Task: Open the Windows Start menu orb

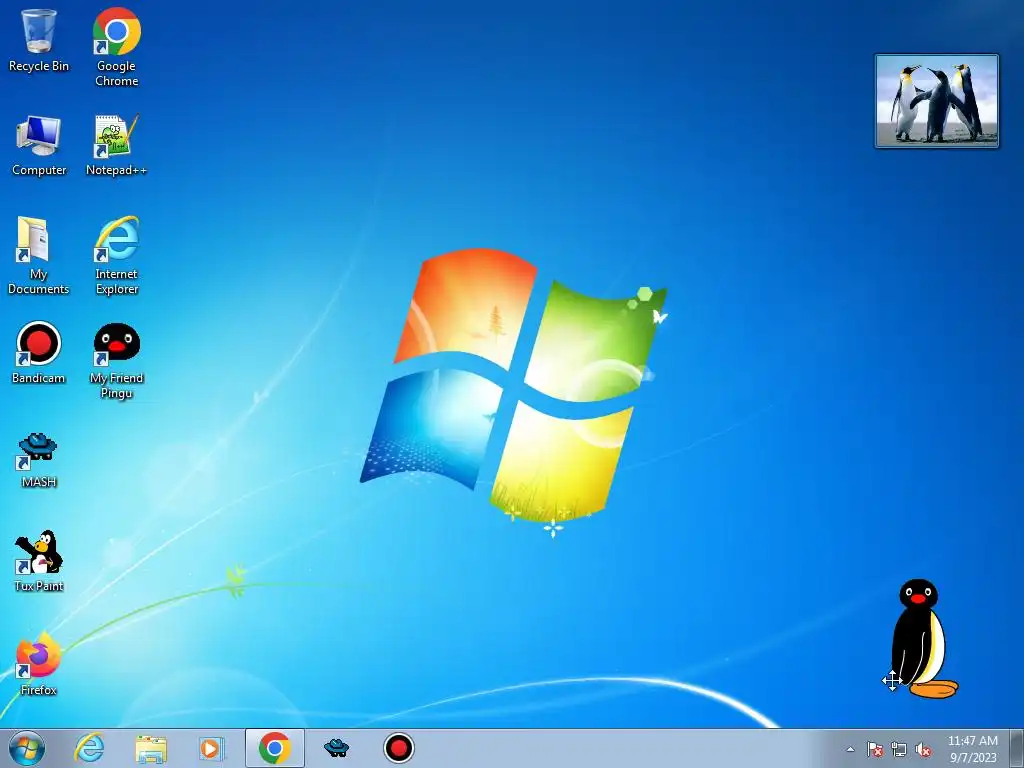Action: click(27, 748)
